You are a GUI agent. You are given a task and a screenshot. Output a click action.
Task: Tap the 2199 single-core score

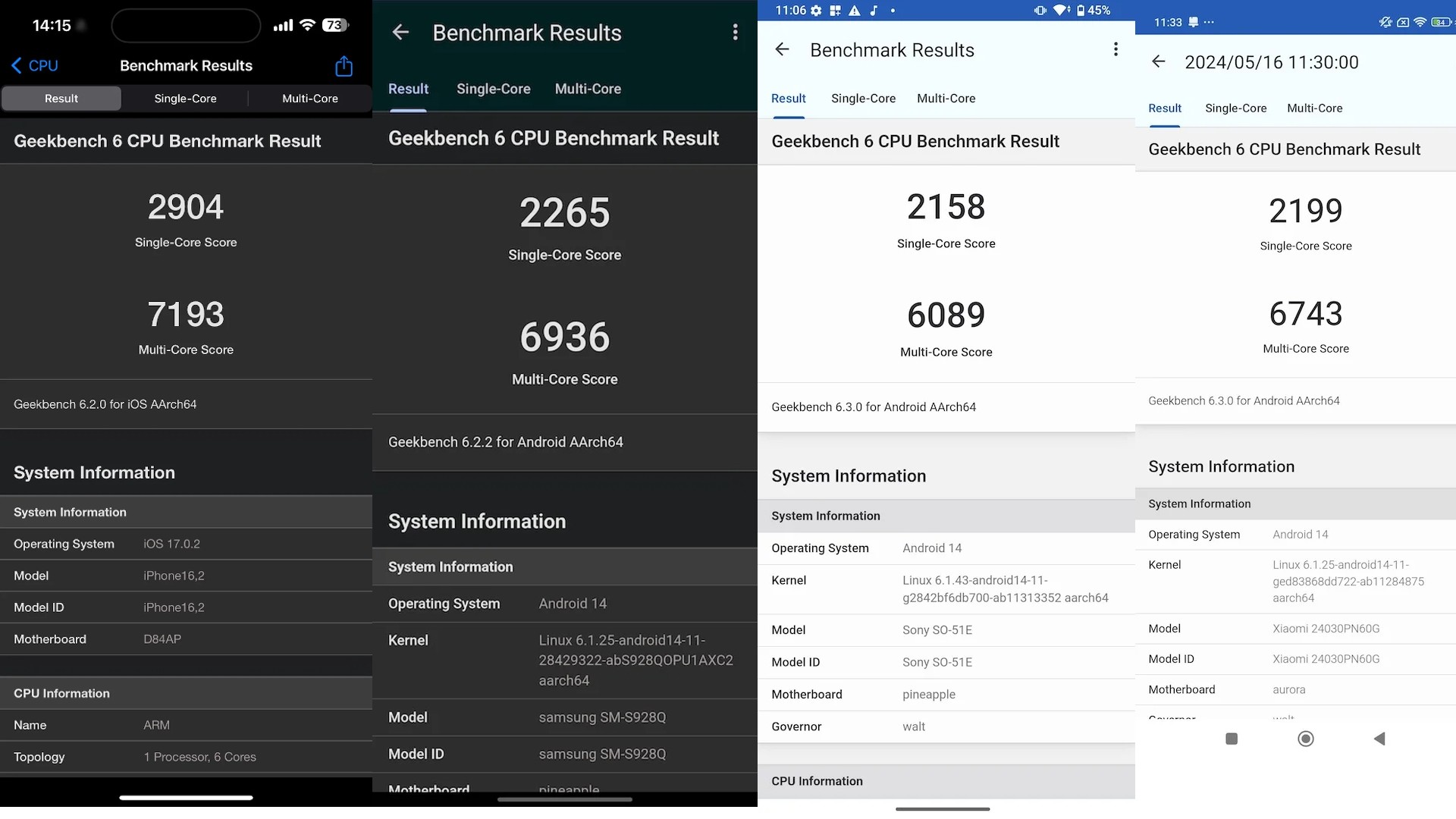click(x=1306, y=211)
